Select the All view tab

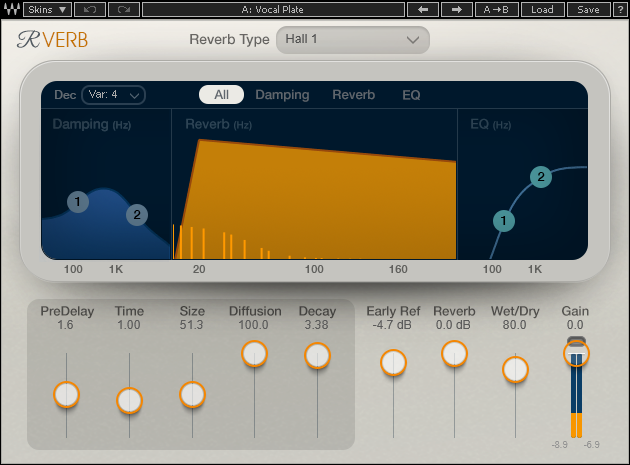(221, 95)
